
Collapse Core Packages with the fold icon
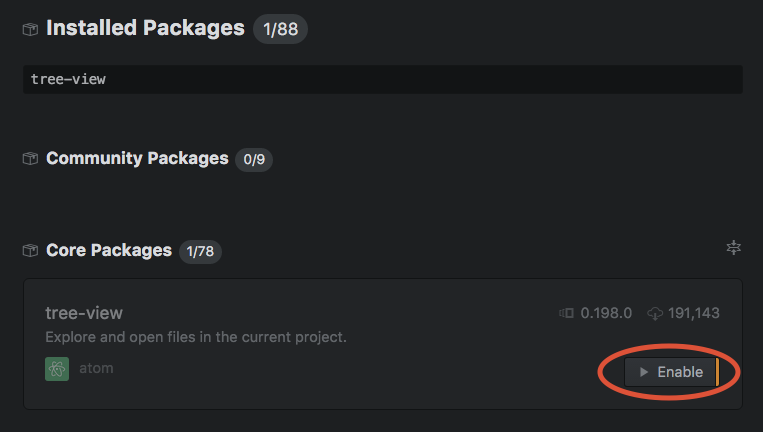pyautogui.click(x=733, y=248)
